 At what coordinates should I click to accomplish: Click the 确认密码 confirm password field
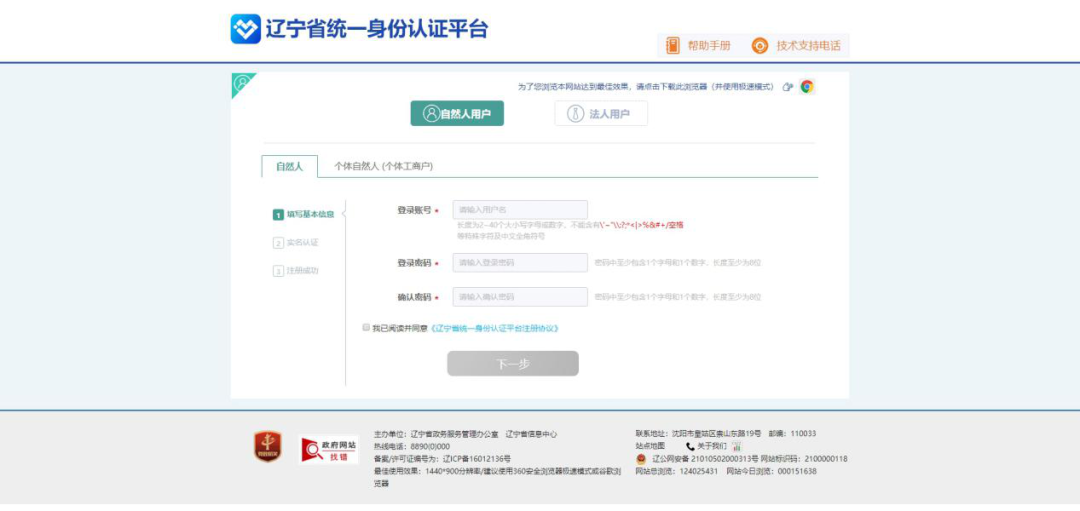[x=520, y=297]
